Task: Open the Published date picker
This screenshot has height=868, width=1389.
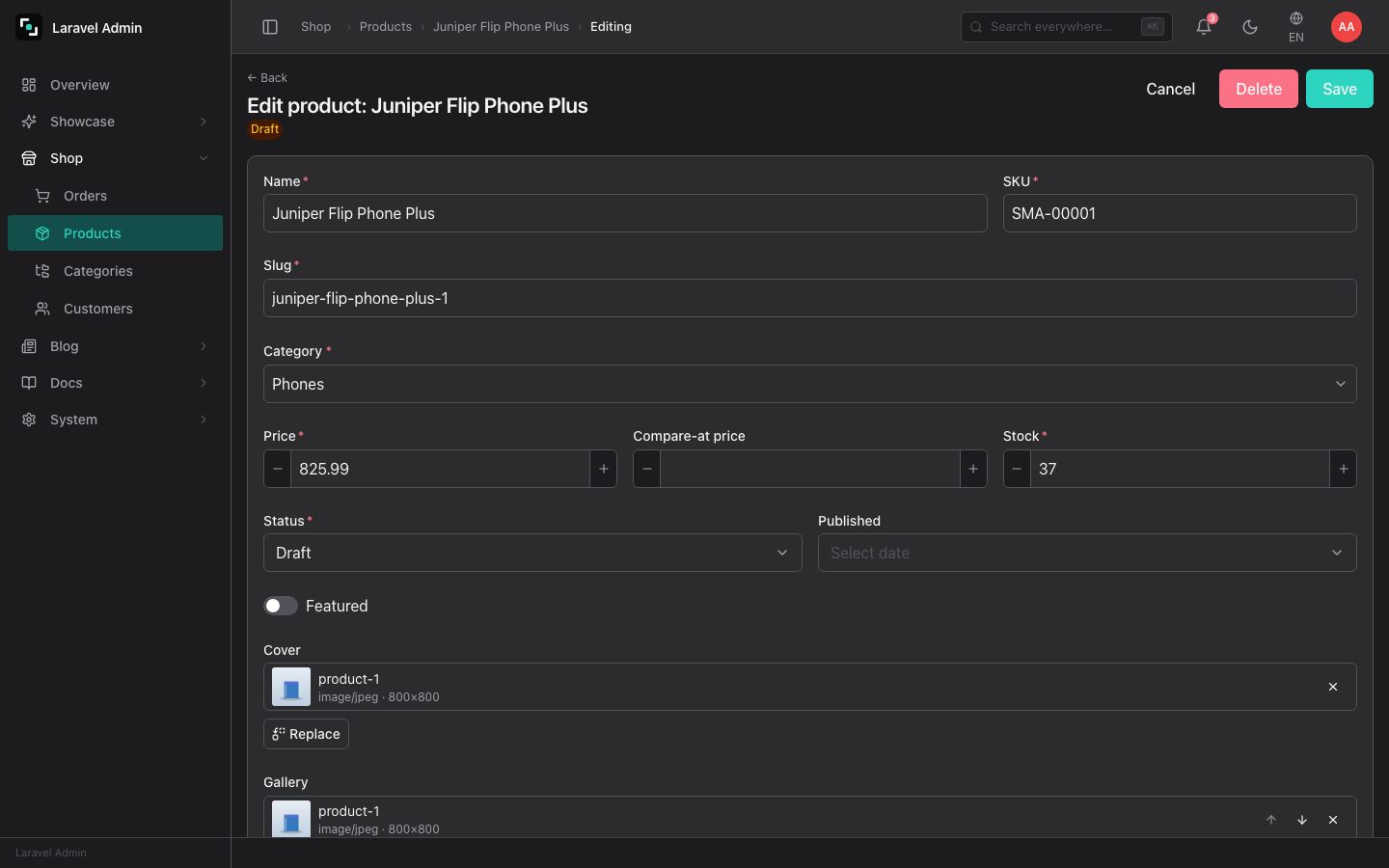Action: pyautogui.click(x=1087, y=553)
